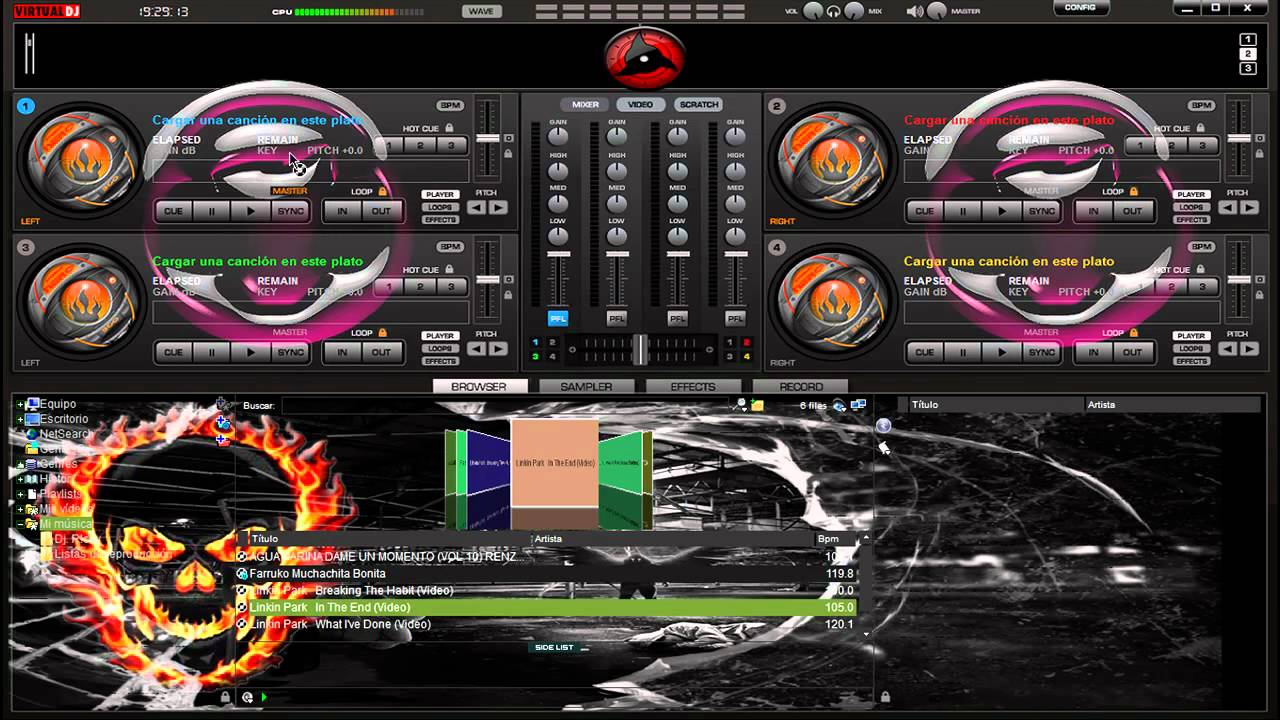This screenshot has height=720, width=1280.
Task: Play the track on deck 4
Action: [x=1002, y=352]
